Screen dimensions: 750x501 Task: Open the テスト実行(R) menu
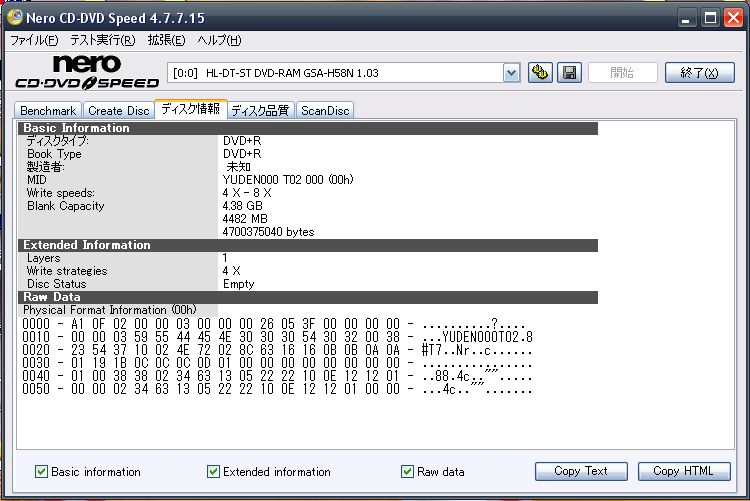click(103, 40)
